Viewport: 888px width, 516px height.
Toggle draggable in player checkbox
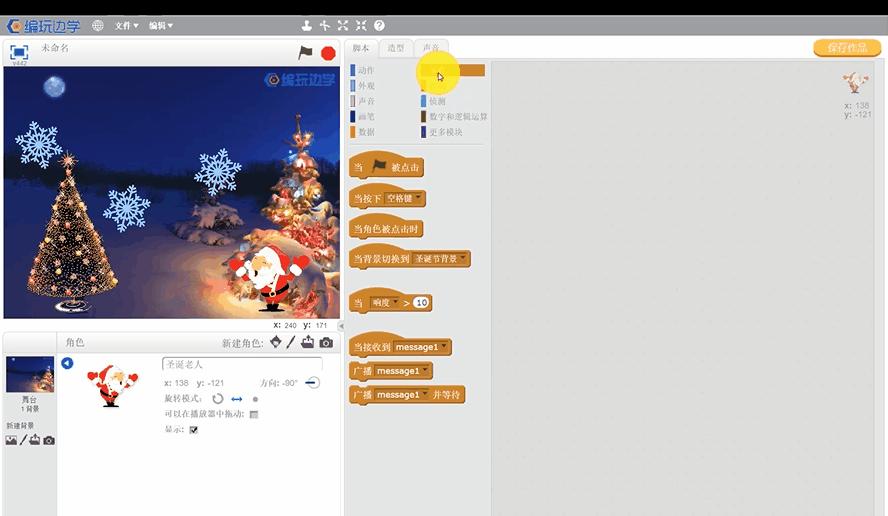(x=254, y=414)
